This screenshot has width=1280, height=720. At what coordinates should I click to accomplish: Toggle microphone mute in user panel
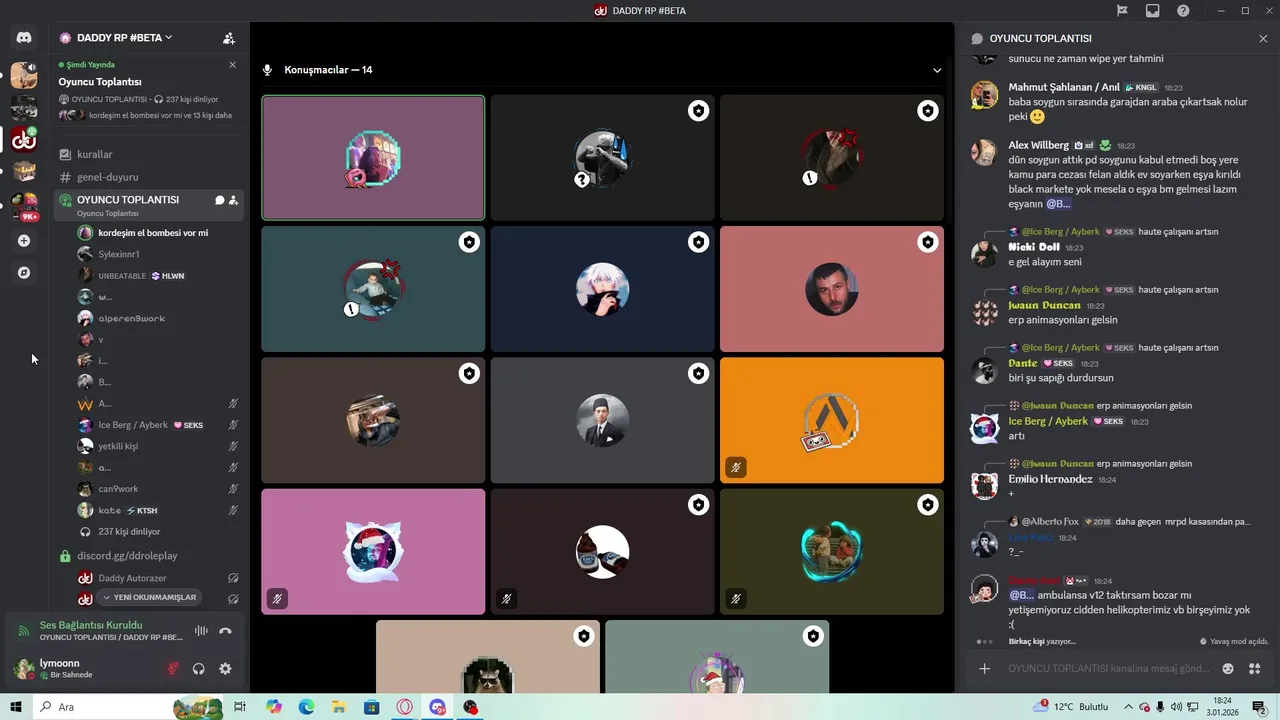coord(173,669)
